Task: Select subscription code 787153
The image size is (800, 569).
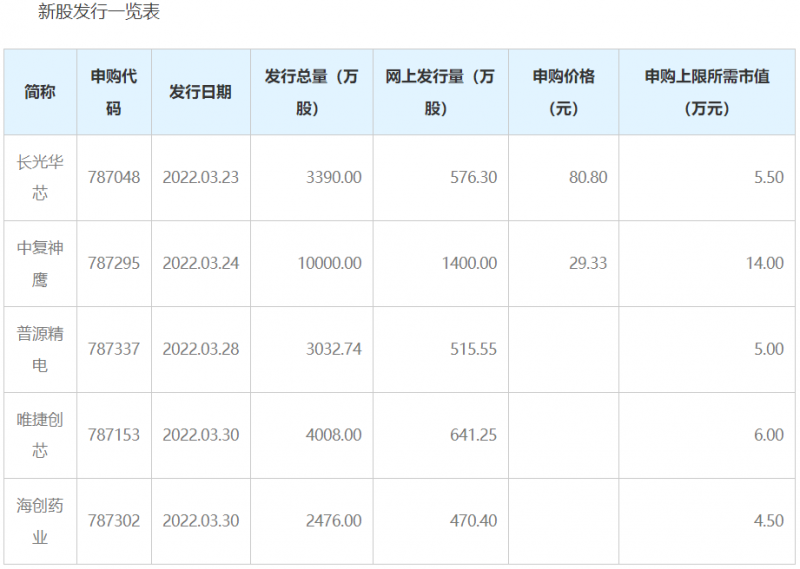Action: click(114, 435)
